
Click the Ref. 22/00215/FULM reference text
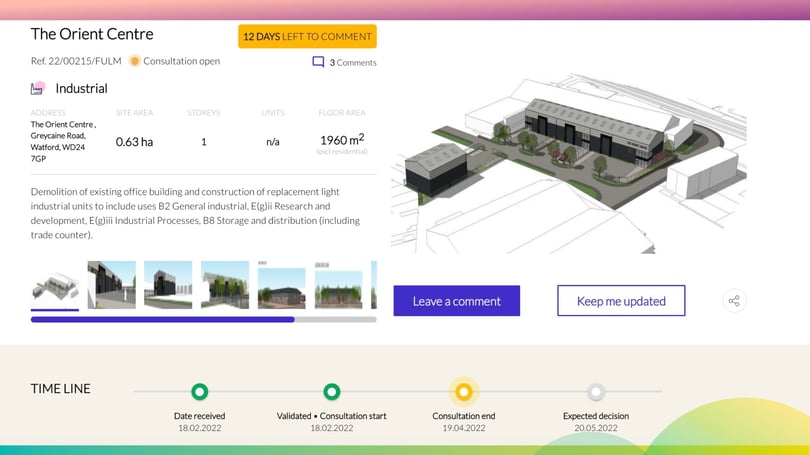coord(76,61)
